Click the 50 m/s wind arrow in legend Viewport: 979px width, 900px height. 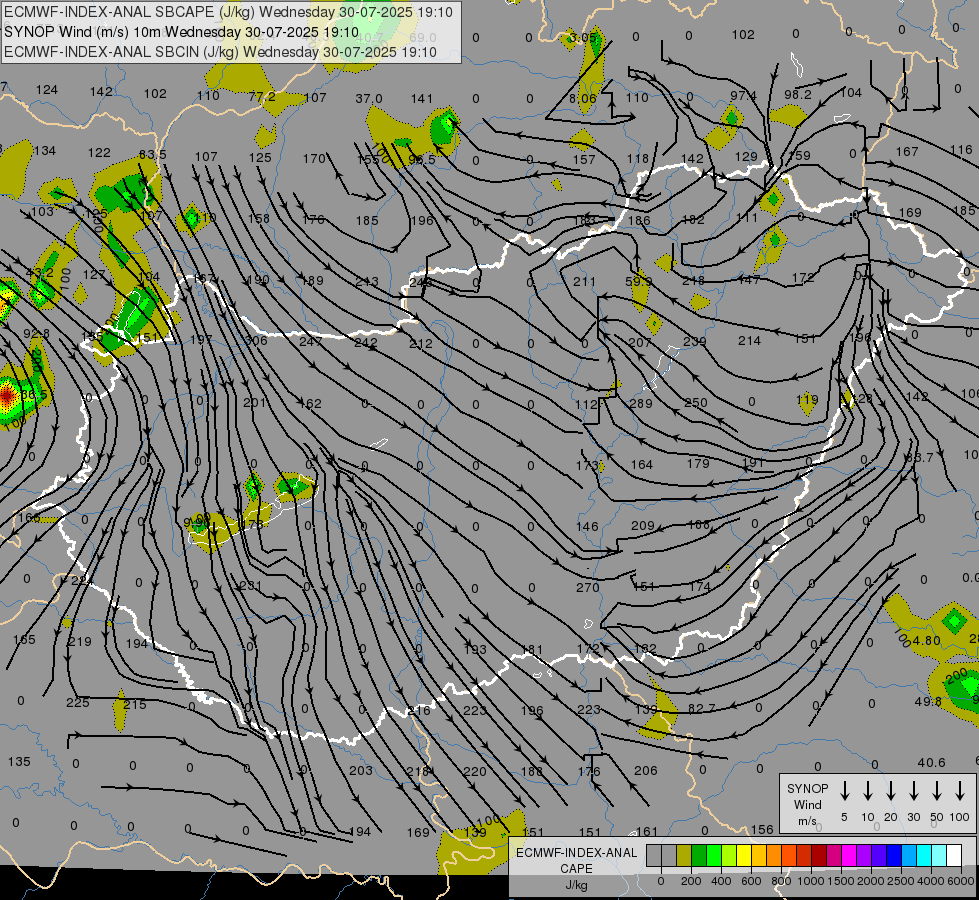[x=937, y=791]
